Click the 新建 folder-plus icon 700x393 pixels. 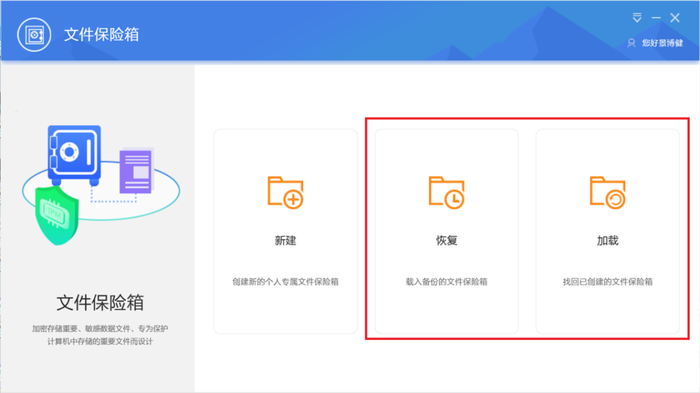(x=285, y=192)
